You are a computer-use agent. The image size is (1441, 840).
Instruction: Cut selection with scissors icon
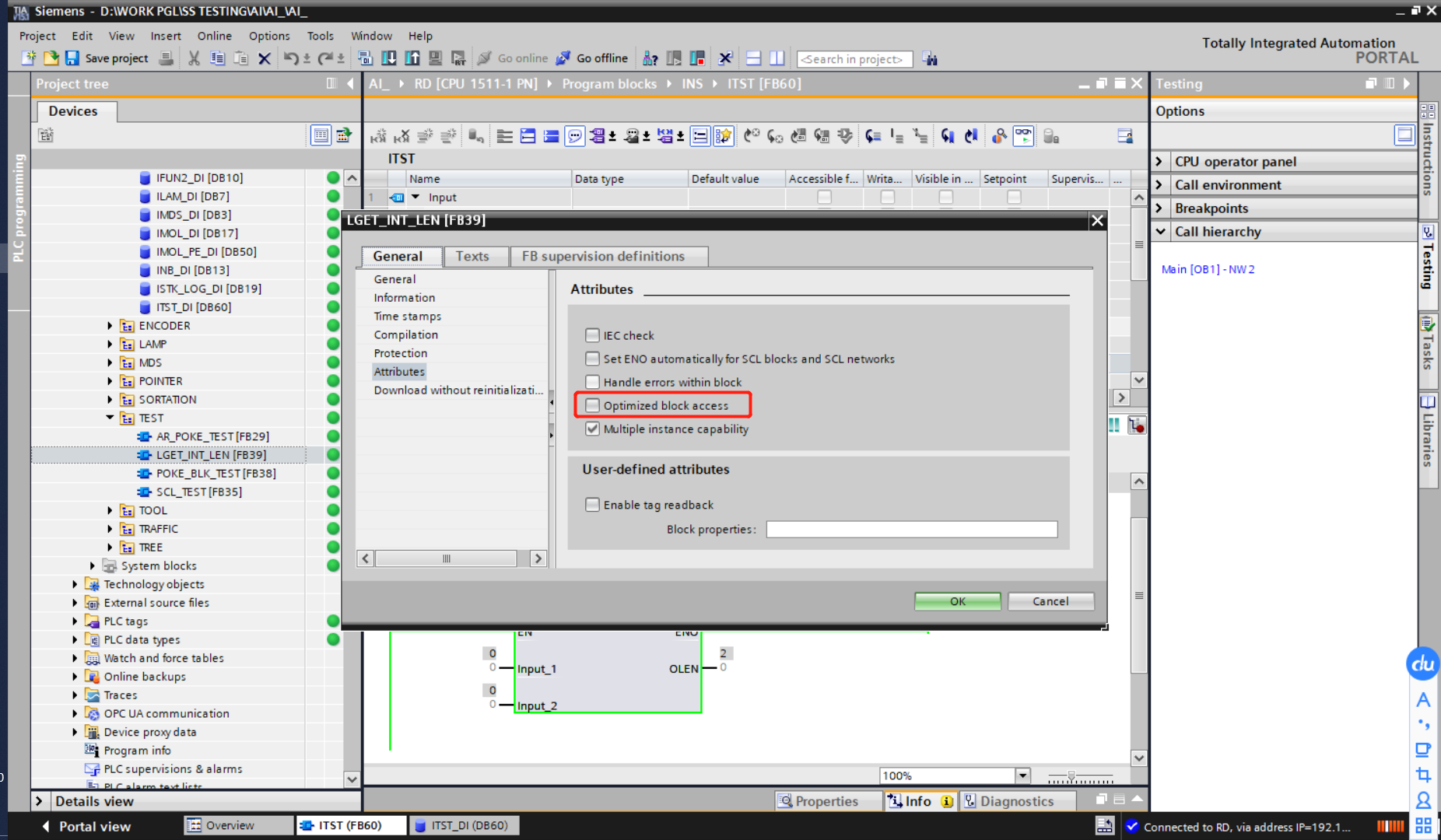tap(195, 58)
